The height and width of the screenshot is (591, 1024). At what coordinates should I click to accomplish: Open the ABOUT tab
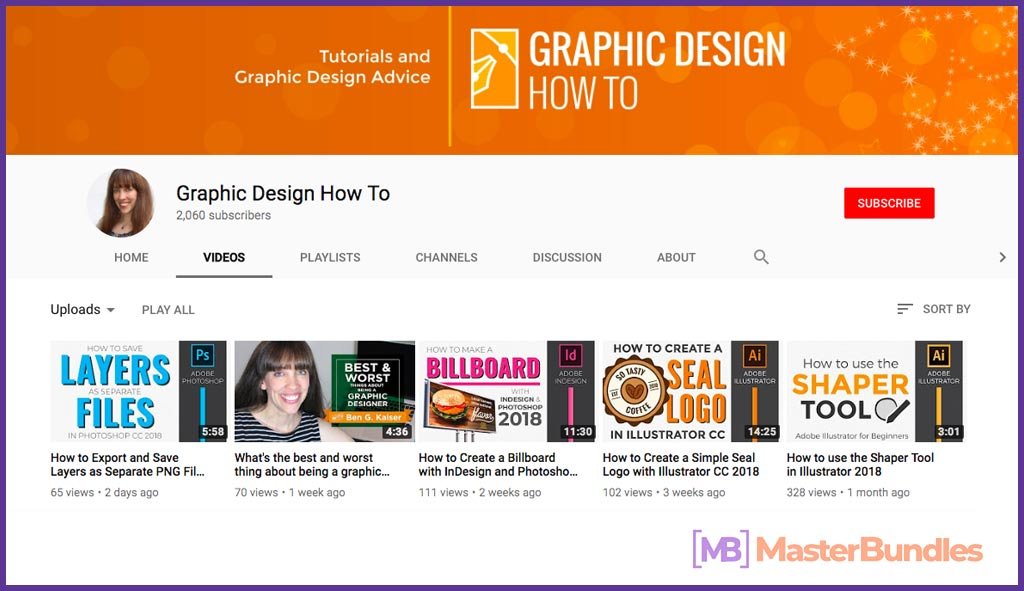[676, 257]
